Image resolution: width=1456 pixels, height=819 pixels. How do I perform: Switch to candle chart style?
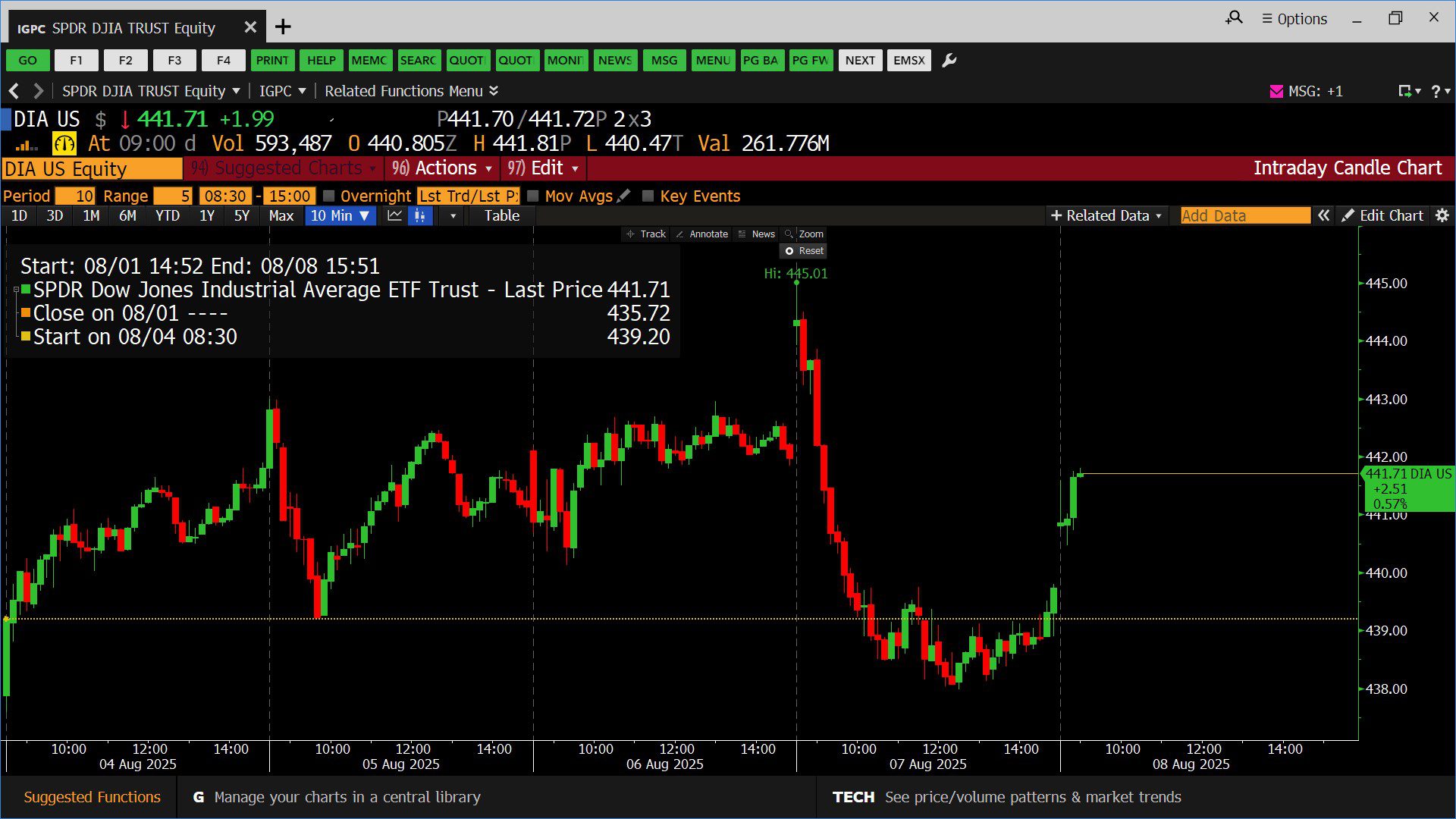(419, 215)
